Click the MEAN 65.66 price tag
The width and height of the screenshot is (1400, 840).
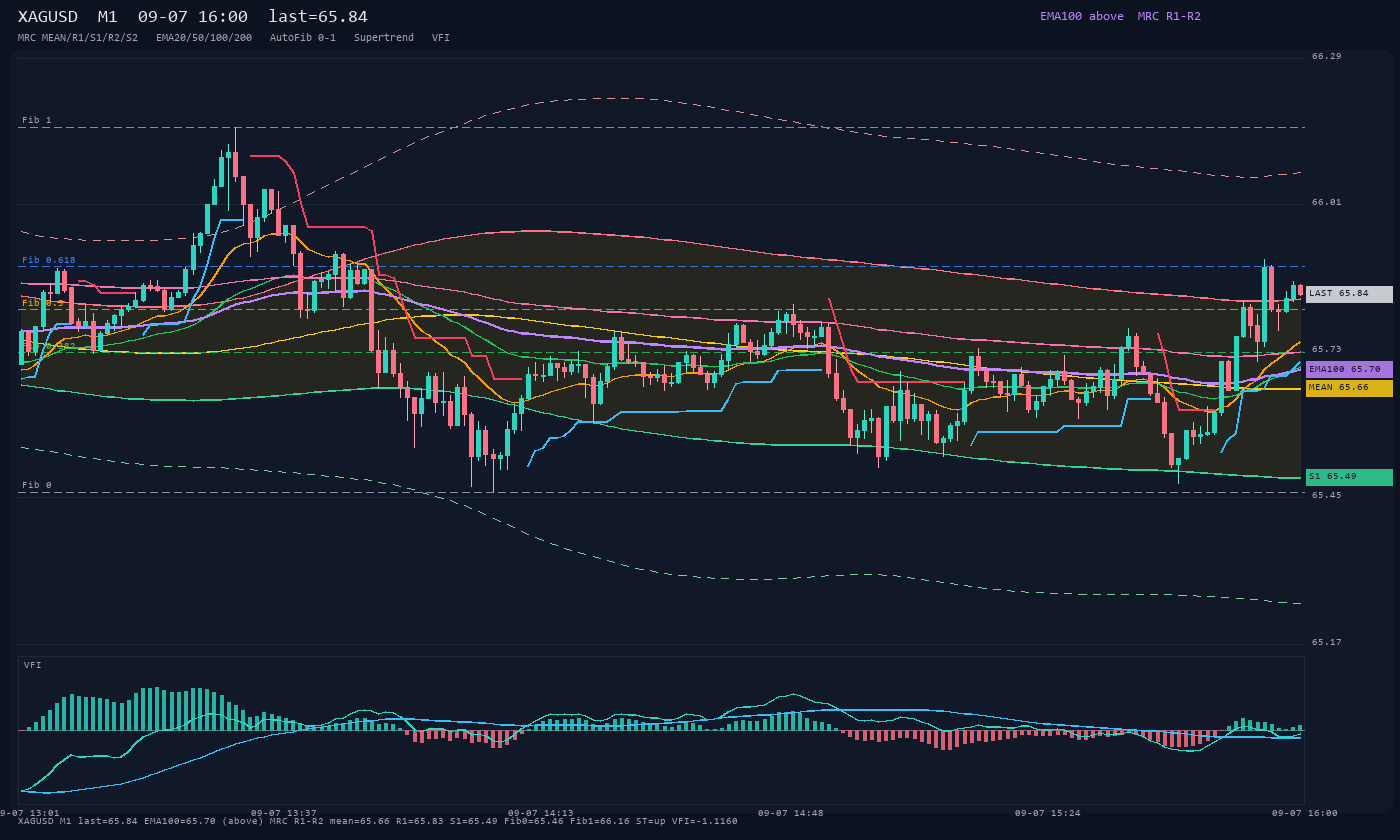(x=1349, y=388)
